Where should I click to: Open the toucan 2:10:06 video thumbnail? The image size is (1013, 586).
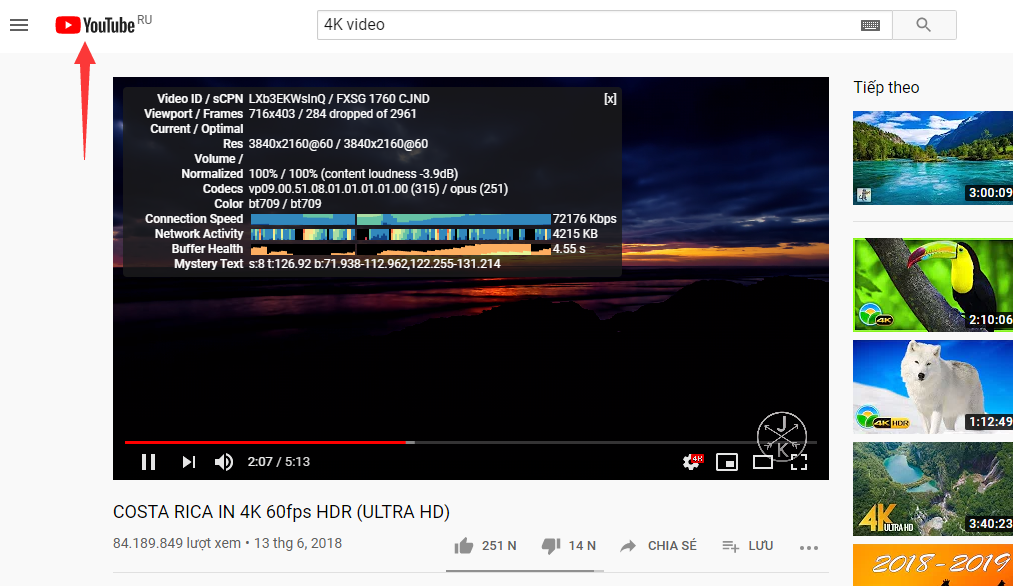tap(933, 285)
